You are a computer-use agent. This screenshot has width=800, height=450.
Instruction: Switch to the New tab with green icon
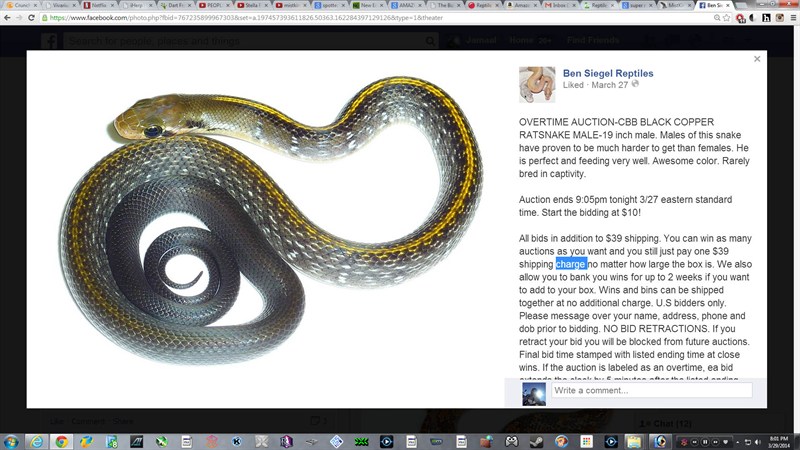367,5
